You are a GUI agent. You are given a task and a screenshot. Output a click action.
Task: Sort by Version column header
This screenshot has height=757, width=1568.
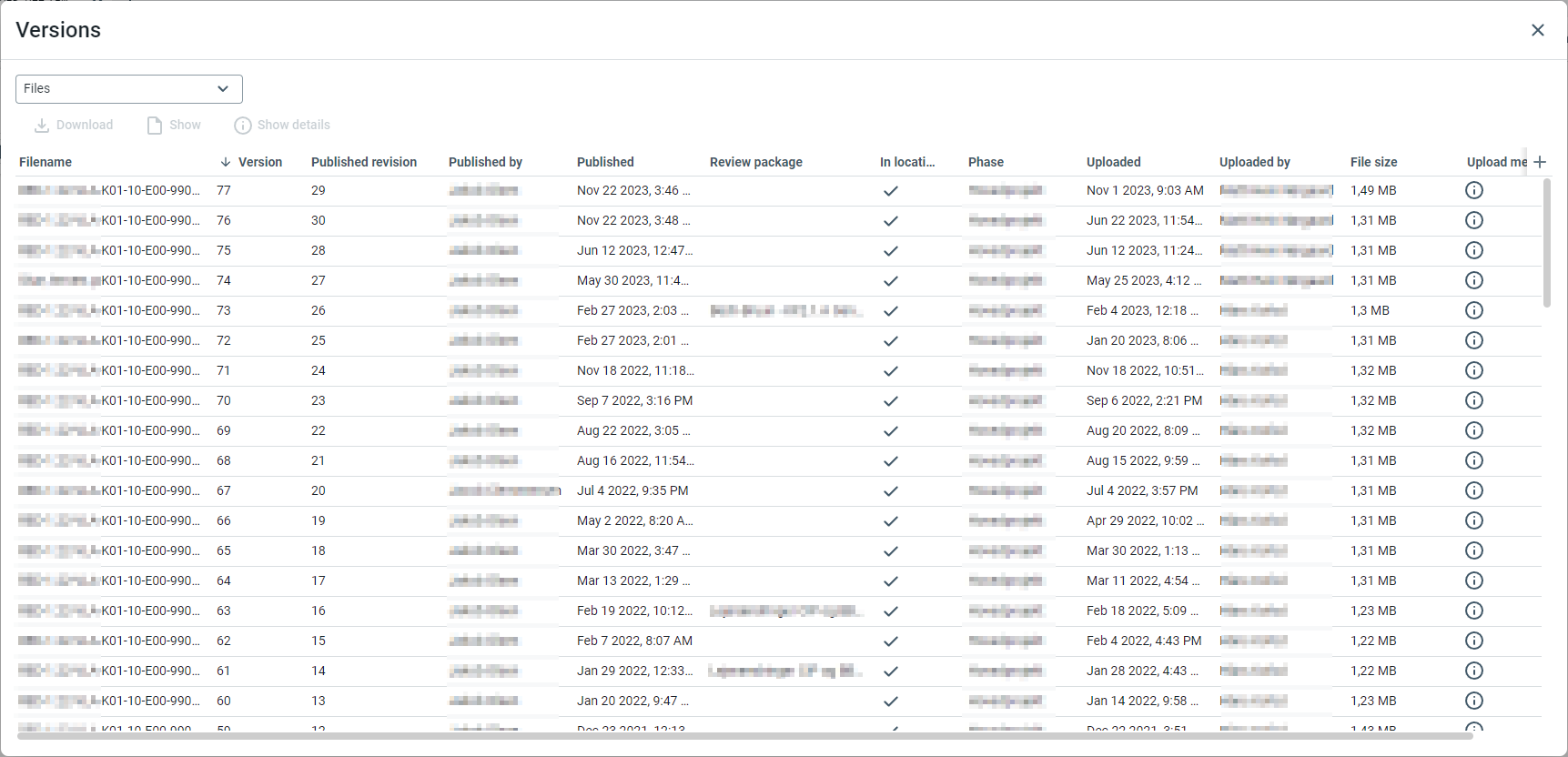click(x=259, y=162)
